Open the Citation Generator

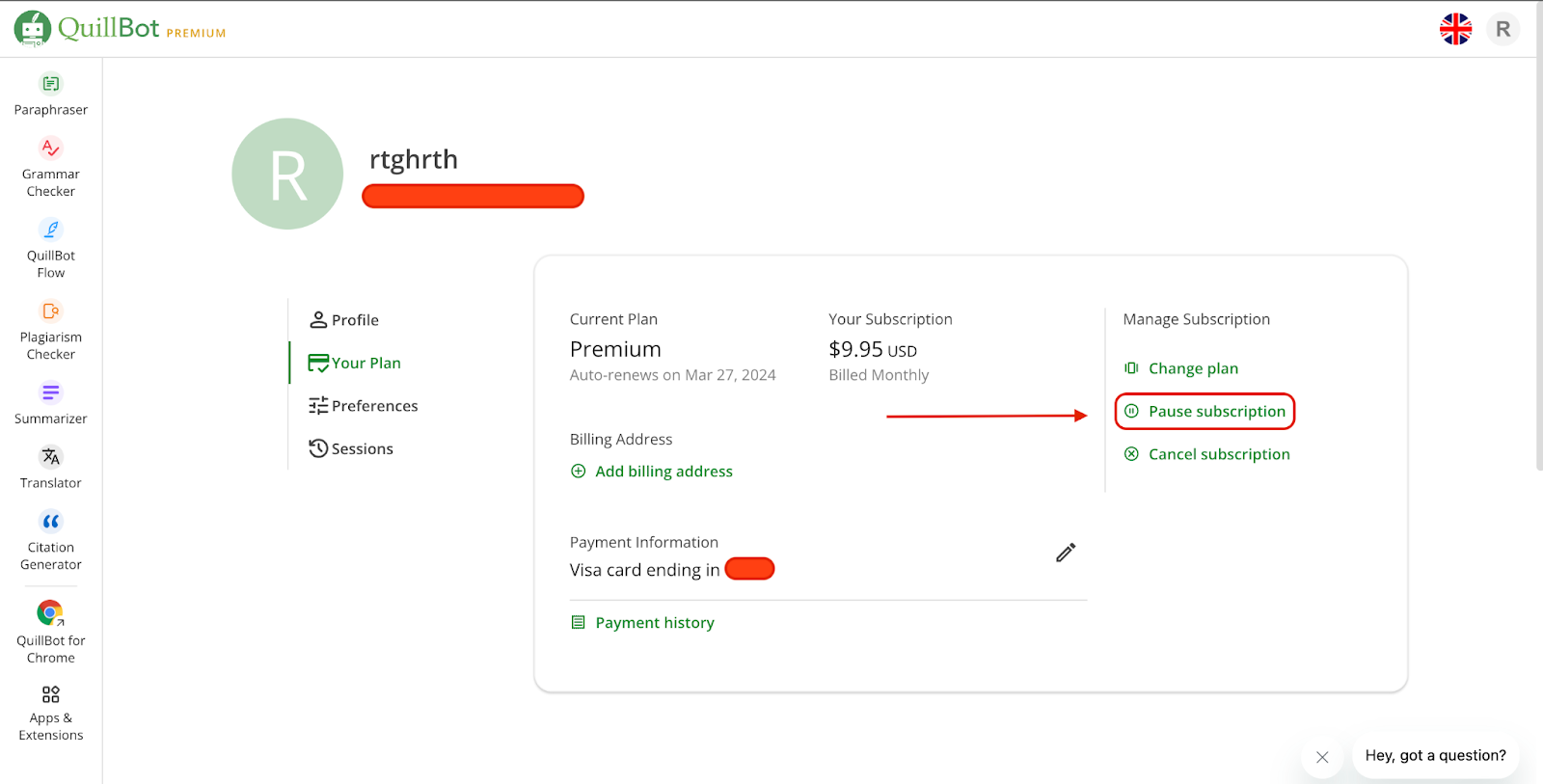pos(51,540)
